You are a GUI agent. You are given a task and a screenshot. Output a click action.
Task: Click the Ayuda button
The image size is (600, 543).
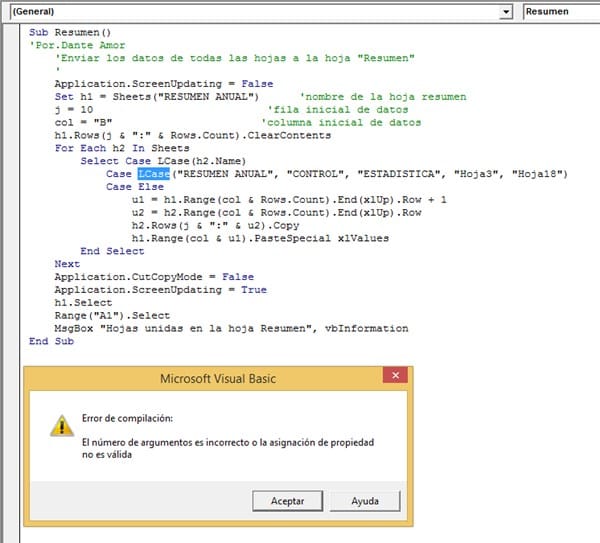365,501
